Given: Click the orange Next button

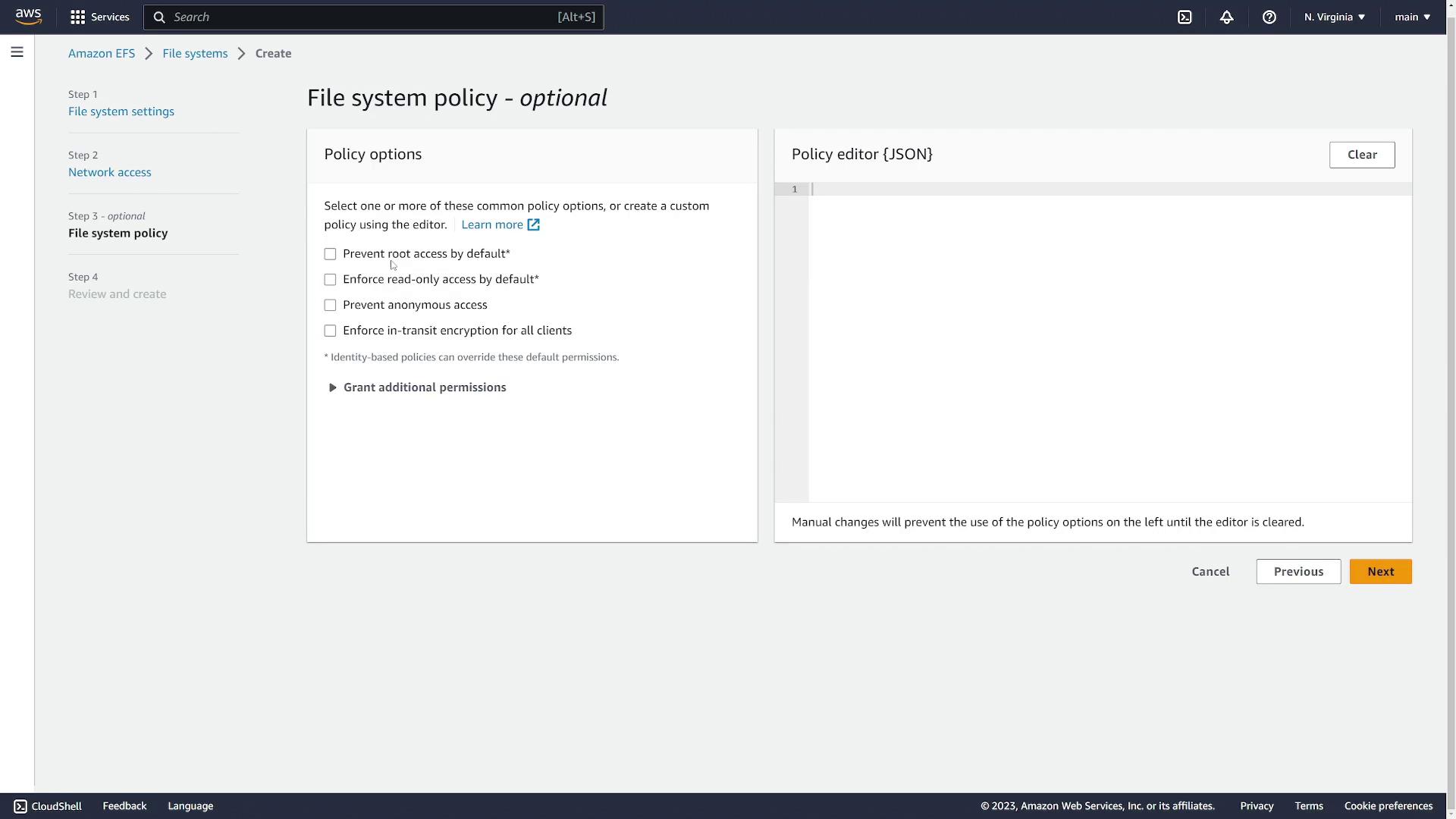Looking at the screenshot, I should (x=1380, y=572).
